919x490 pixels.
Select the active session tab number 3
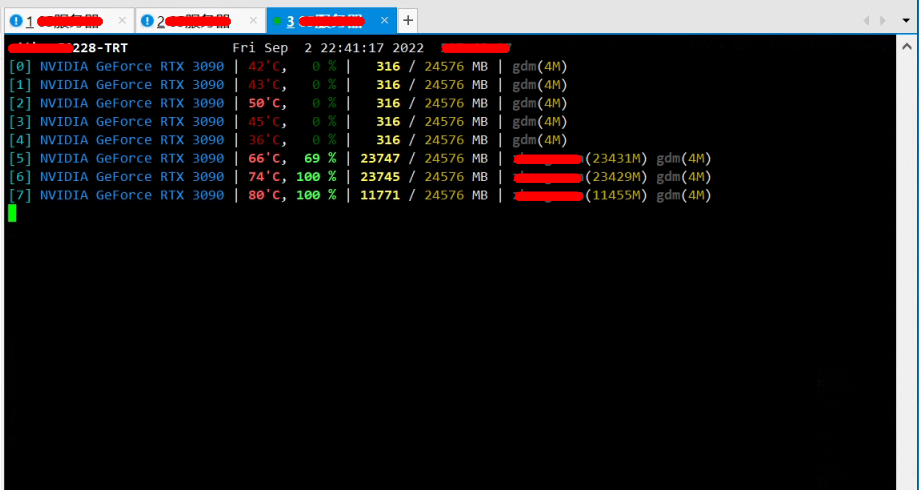332,21
